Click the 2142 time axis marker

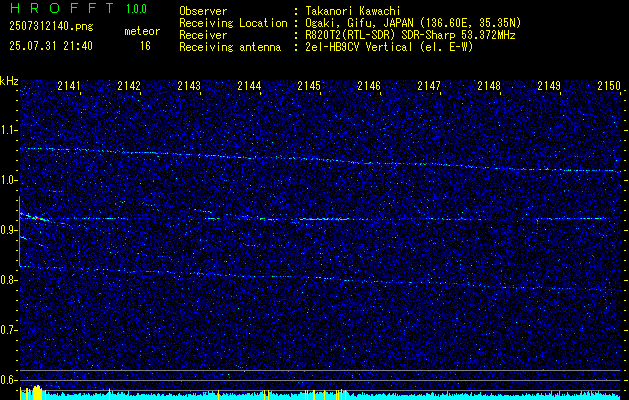tap(129, 86)
